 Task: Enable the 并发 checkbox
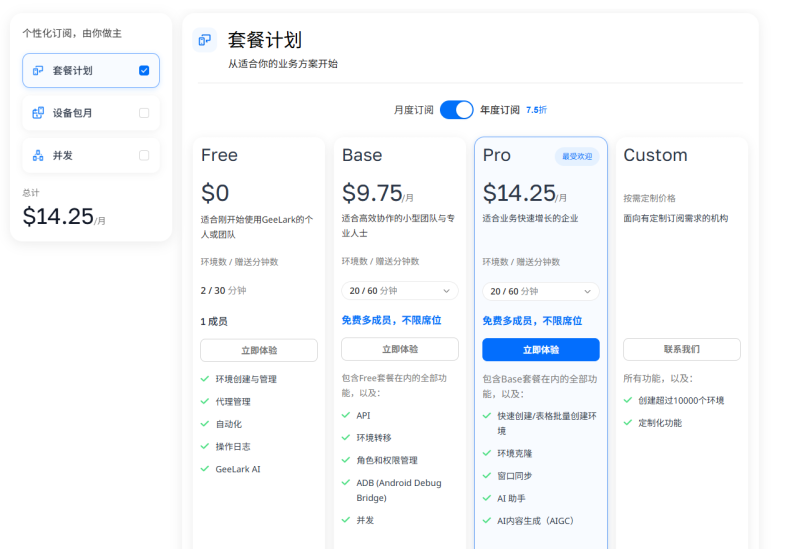[x=144, y=155]
